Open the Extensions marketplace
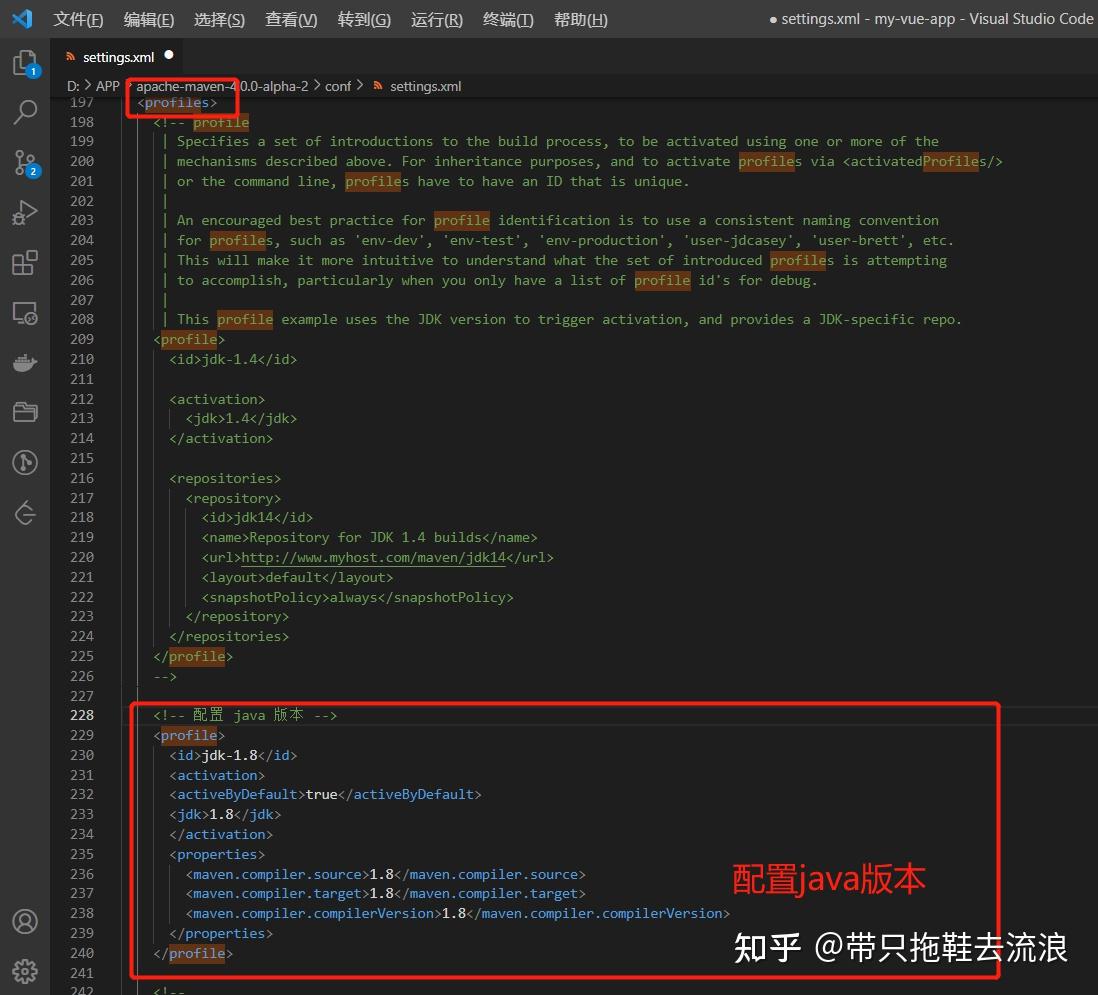Image resolution: width=1098 pixels, height=995 pixels. tap(25, 262)
